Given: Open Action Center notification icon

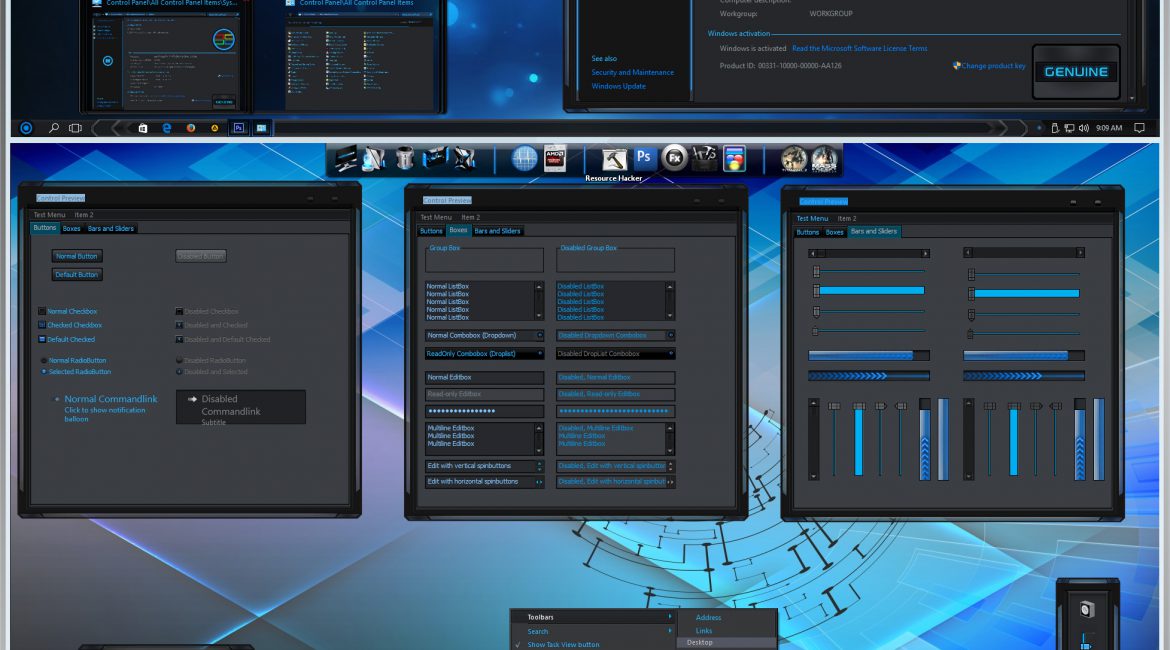Looking at the screenshot, I should 1139,128.
